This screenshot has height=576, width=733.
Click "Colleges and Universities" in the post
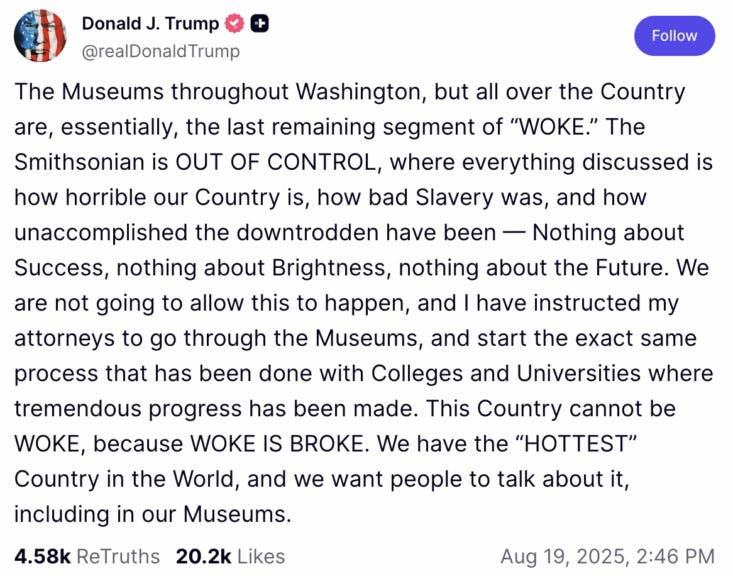pyautogui.click(x=506, y=374)
